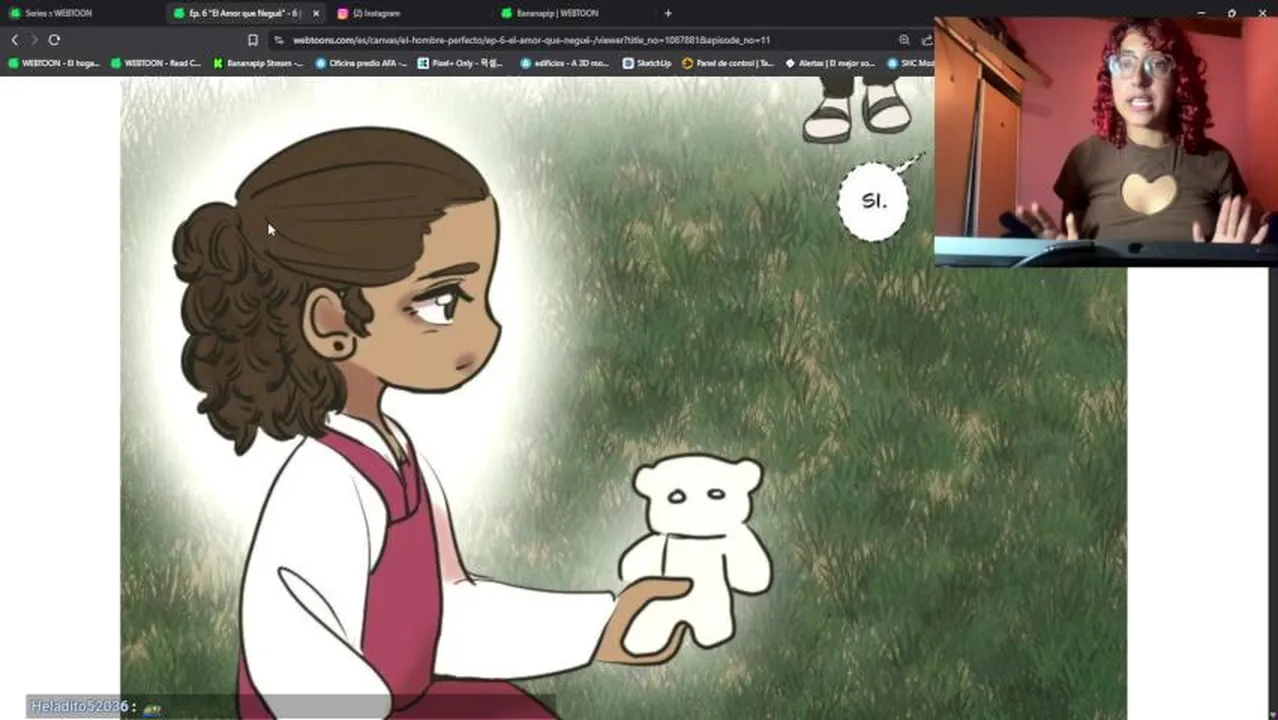Click the webcam overlay video
Viewport: 1278px width, 720px height.
(1106, 141)
